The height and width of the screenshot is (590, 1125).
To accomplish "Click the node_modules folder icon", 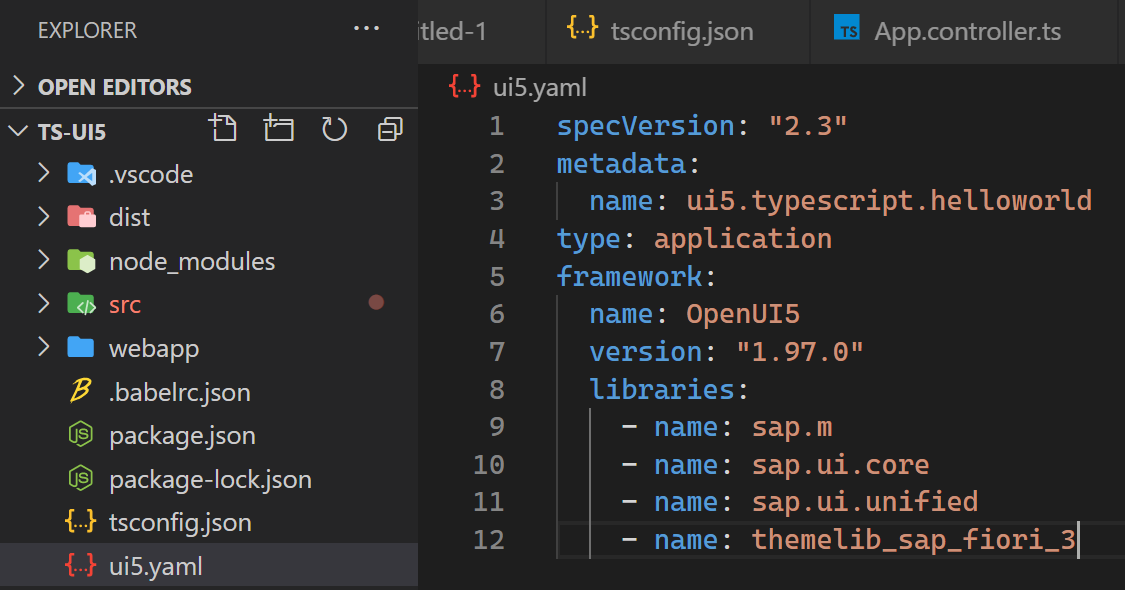I will coord(80,261).
